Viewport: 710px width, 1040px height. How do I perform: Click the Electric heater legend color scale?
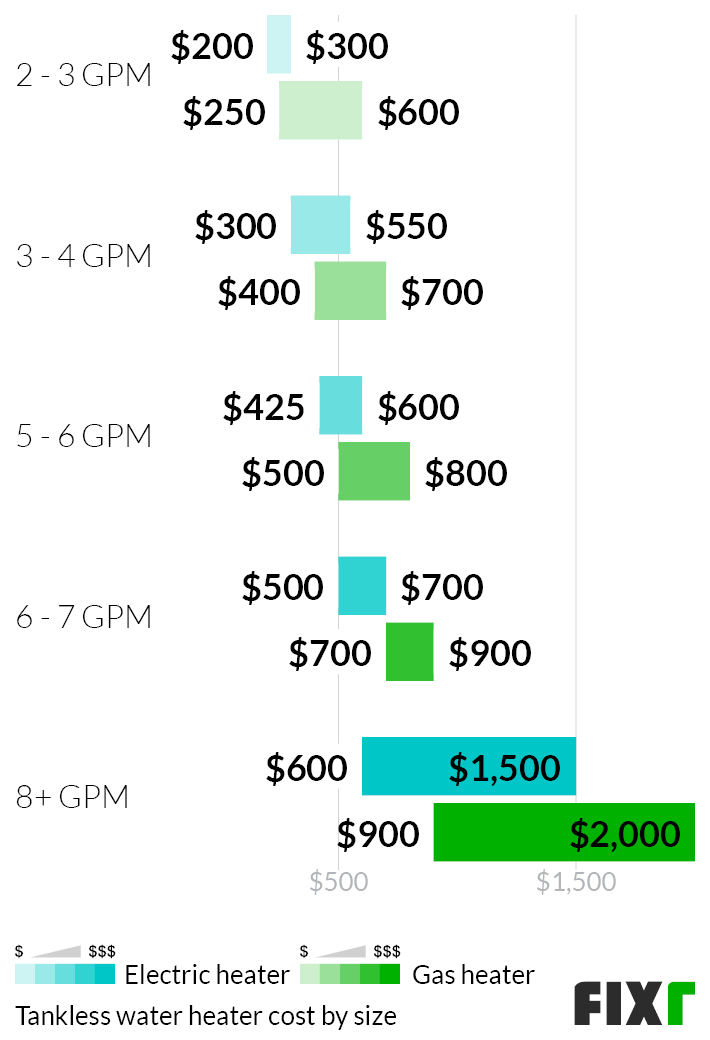coord(65,974)
